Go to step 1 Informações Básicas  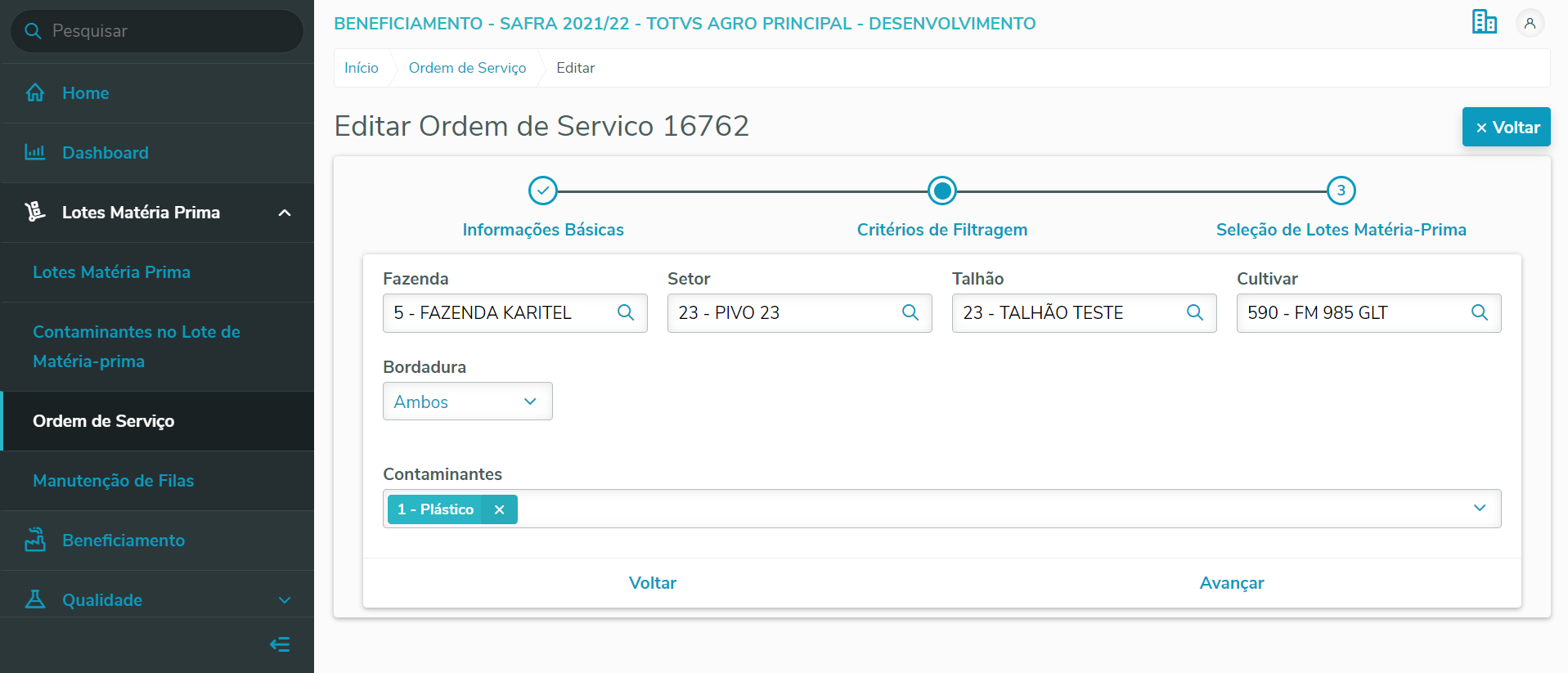(x=543, y=191)
